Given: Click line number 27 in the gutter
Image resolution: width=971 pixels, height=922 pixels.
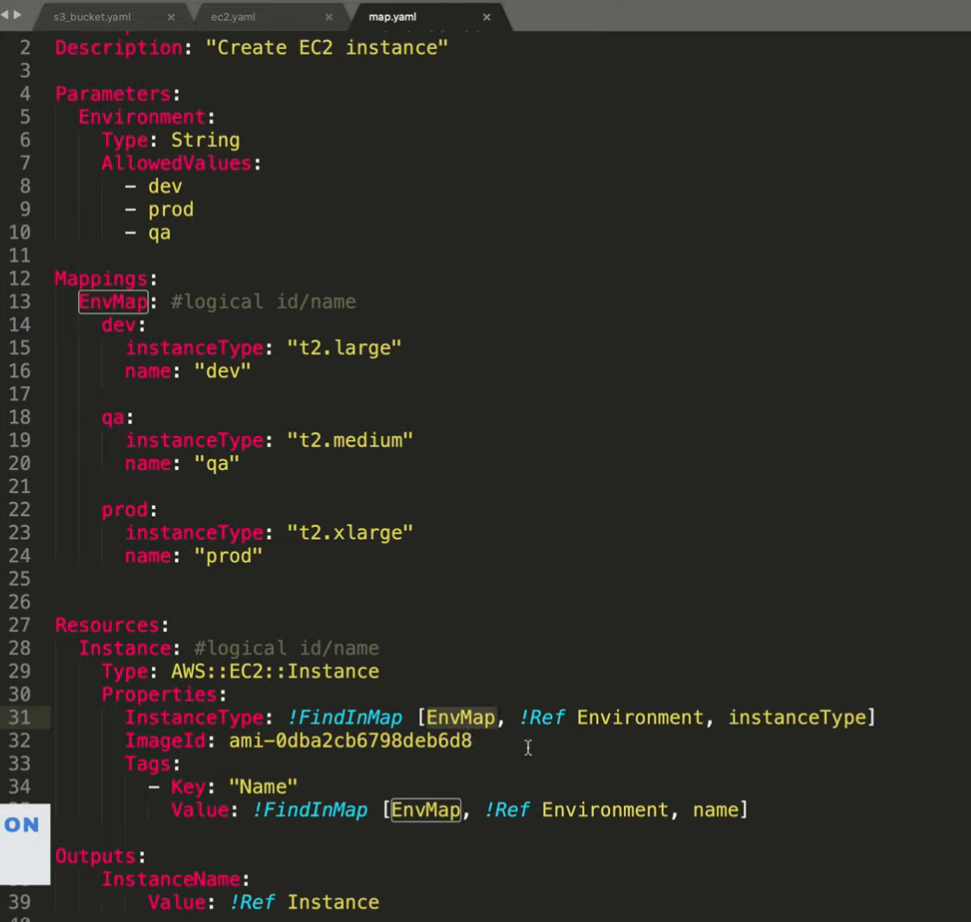Looking at the screenshot, I should point(24,625).
